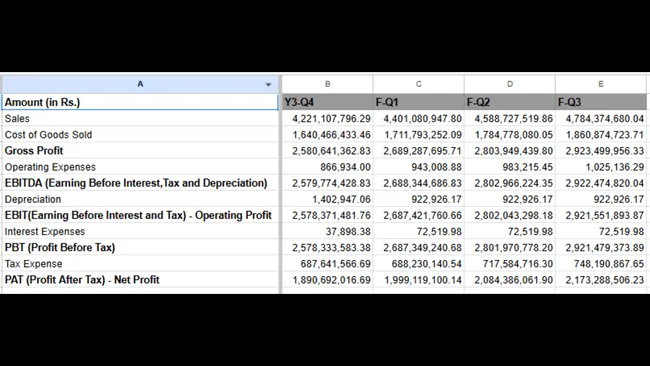The height and width of the screenshot is (366, 650).
Task: Select the 'PBT (Profit Before Tax)' cell
Action: 140,247
